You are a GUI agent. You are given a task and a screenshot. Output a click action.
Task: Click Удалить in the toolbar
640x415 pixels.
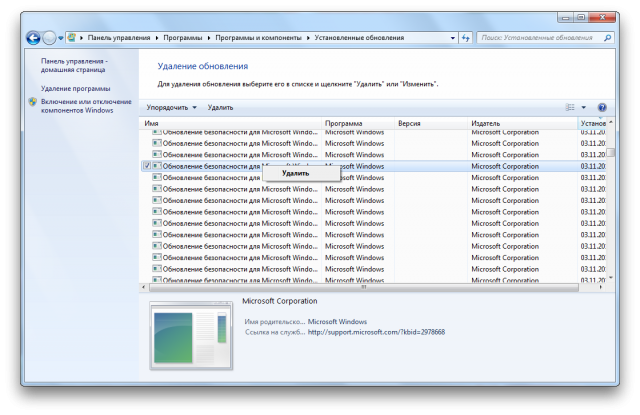coord(220,107)
